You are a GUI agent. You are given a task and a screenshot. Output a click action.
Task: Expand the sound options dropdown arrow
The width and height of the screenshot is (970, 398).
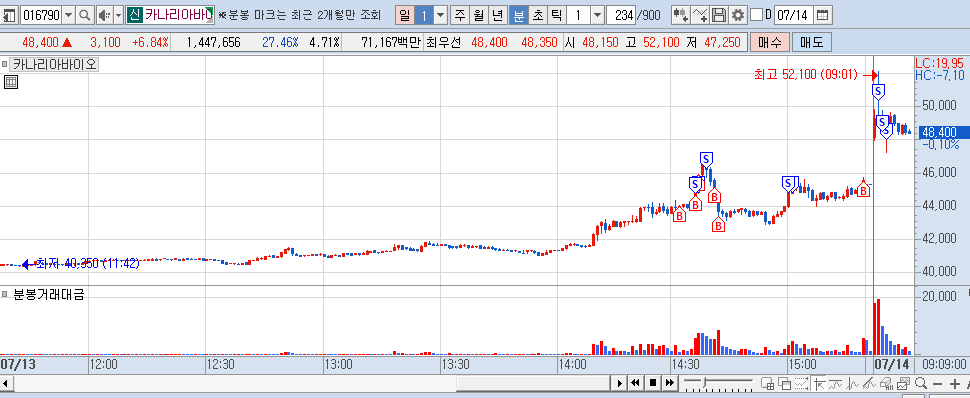tap(118, 15)
